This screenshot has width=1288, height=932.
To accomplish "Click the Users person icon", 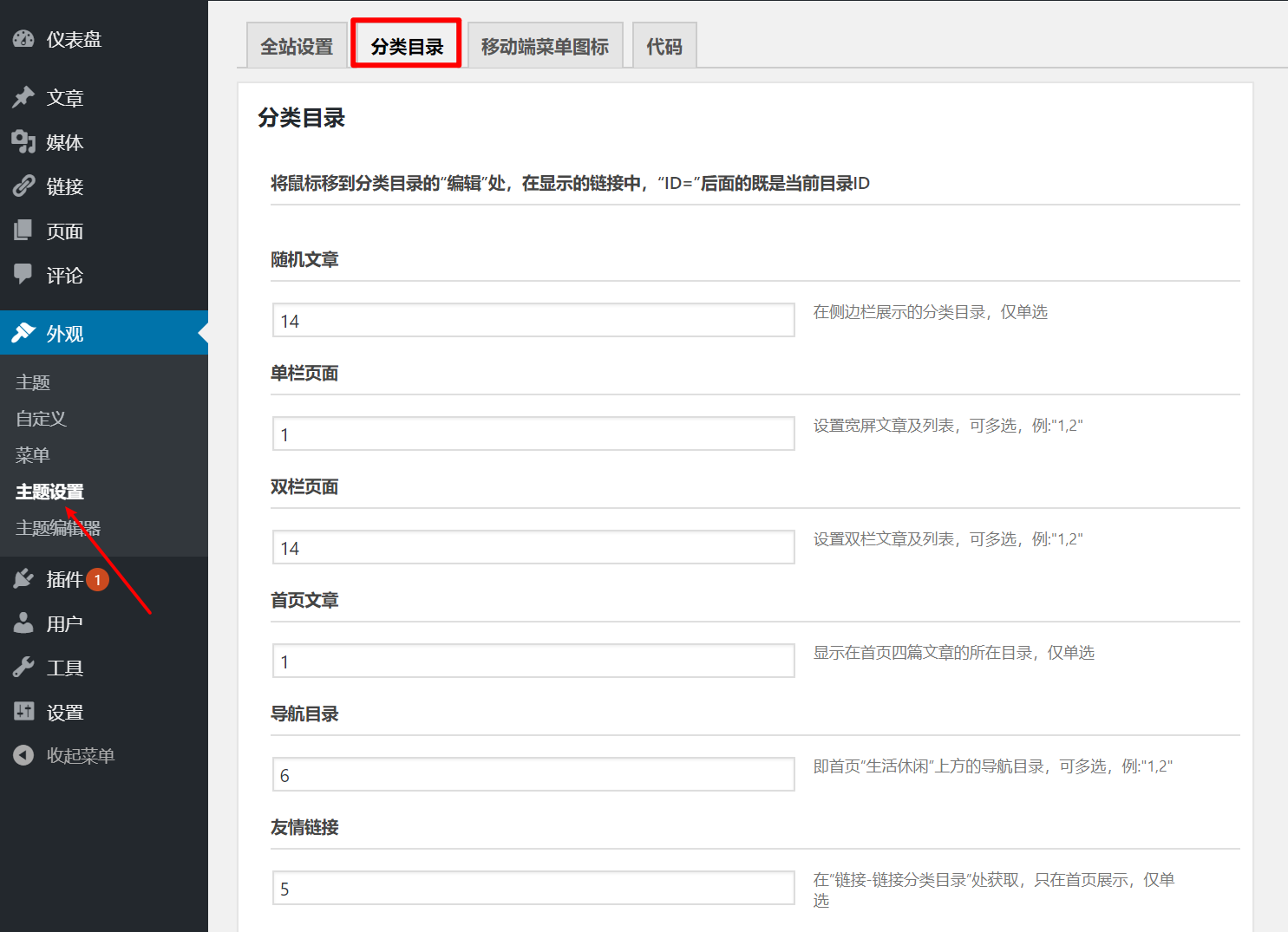I will tap(23, 623).
